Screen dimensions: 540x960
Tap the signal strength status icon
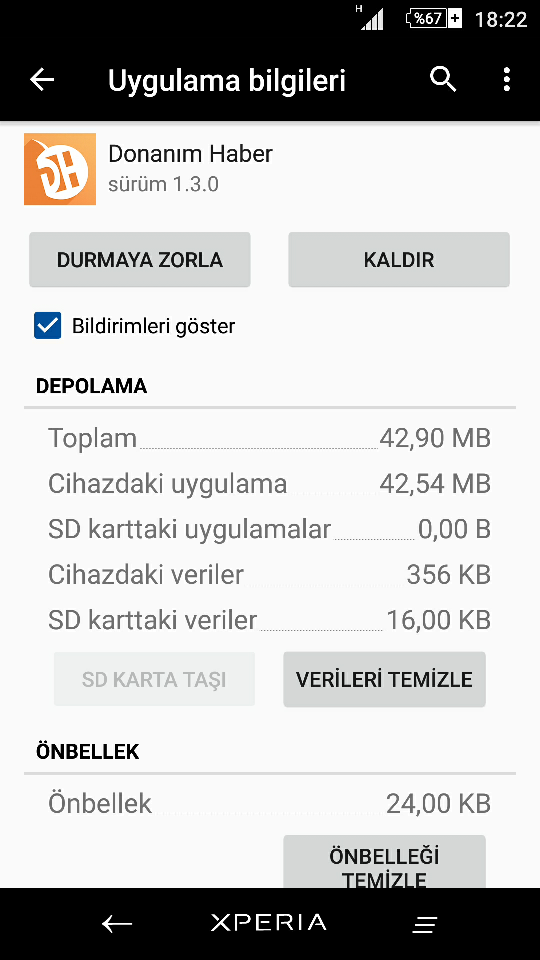click(x=370, y=18)
